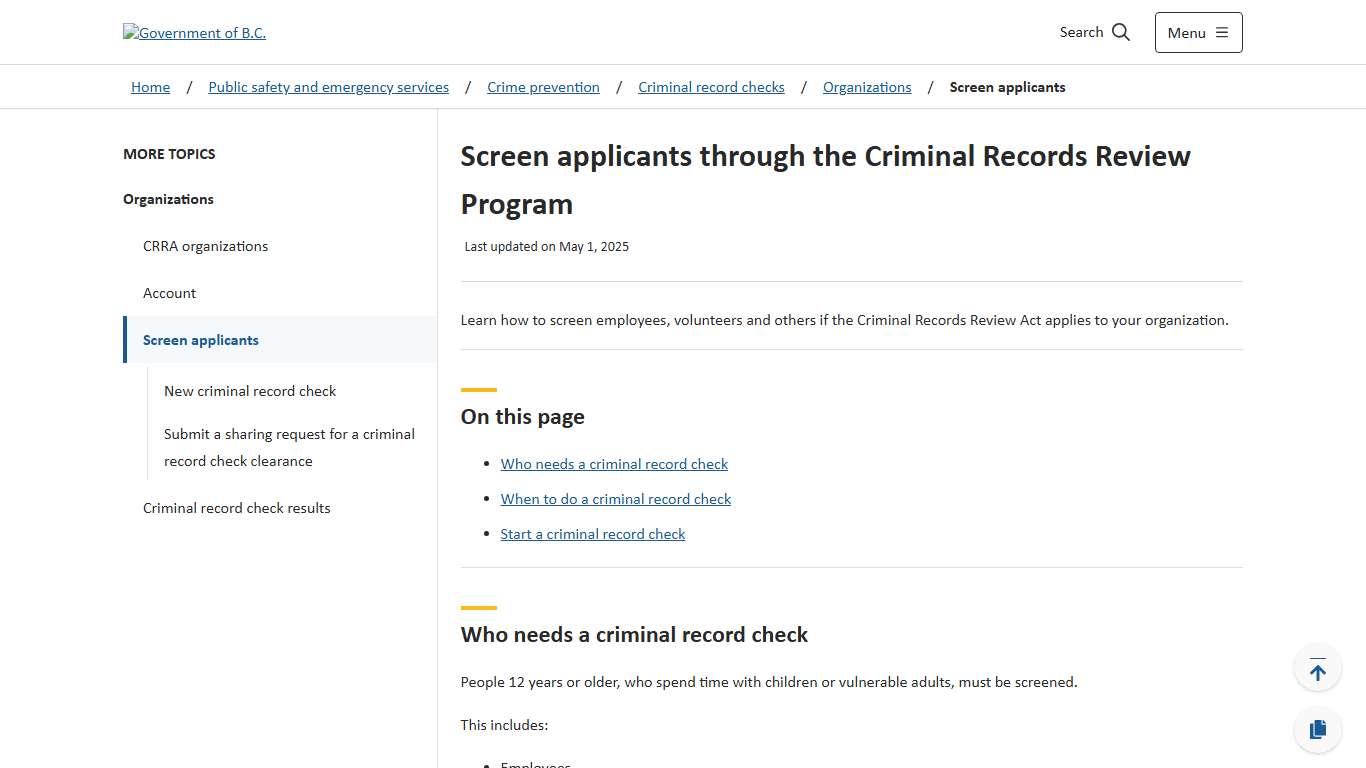Click the Government of B.C. logo
Image resolution: width=1366 pixels, height=768 pixels.
tap(194, 32)
